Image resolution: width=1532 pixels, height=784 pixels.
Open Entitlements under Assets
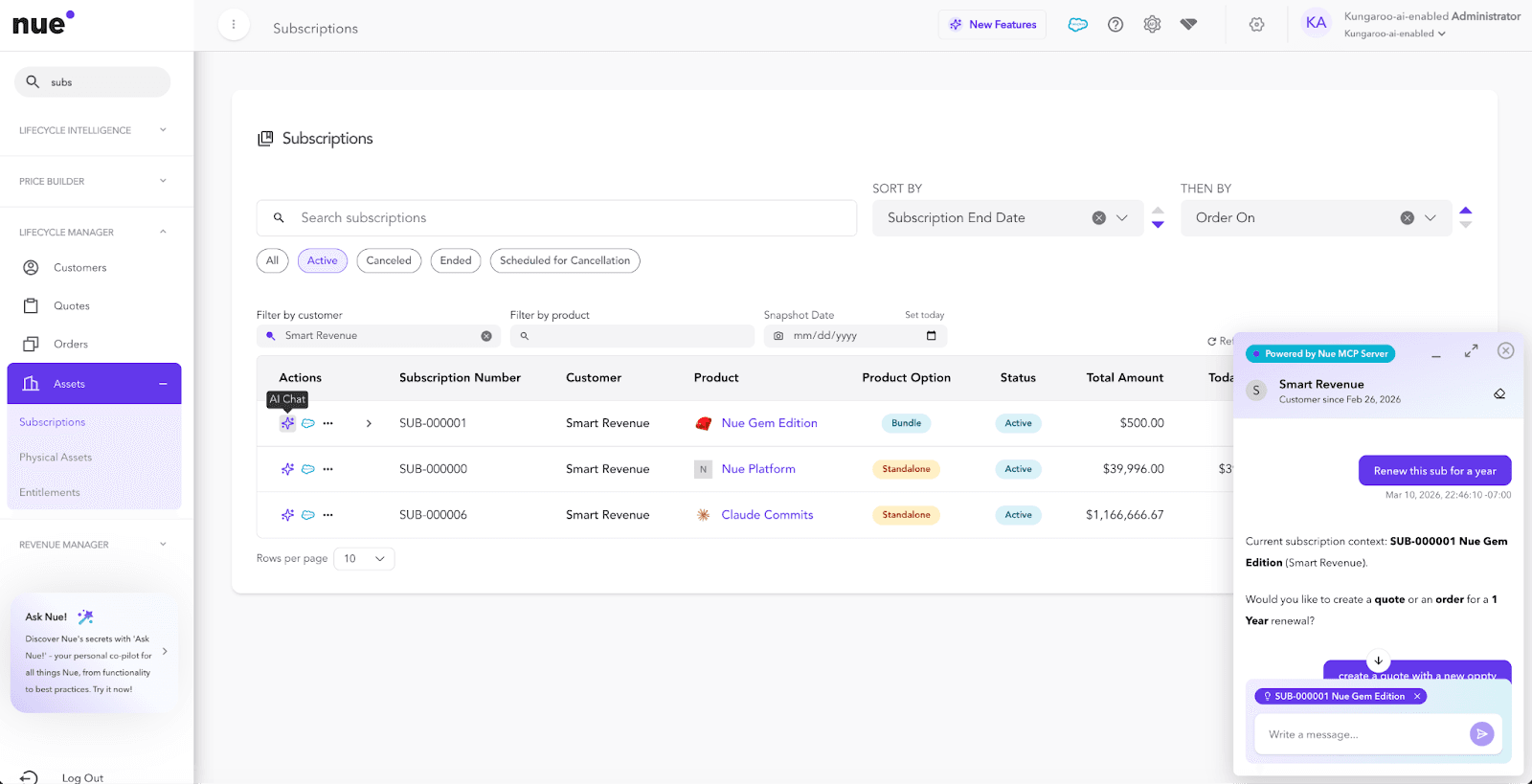50,493
